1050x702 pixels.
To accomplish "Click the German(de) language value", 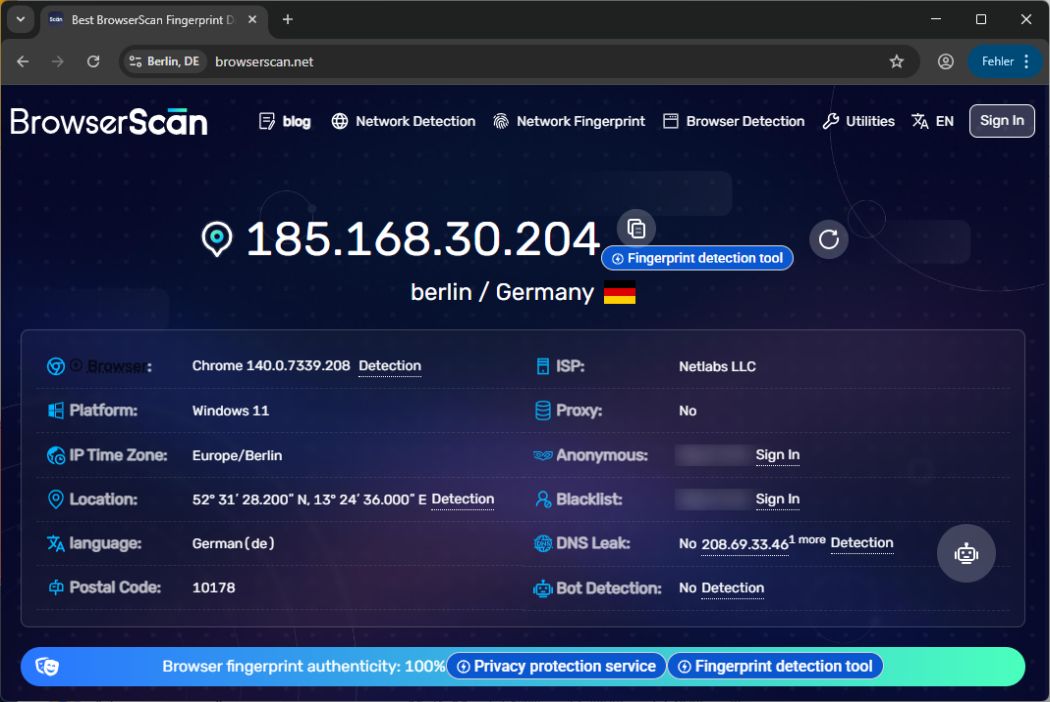I will coord(233,543).
